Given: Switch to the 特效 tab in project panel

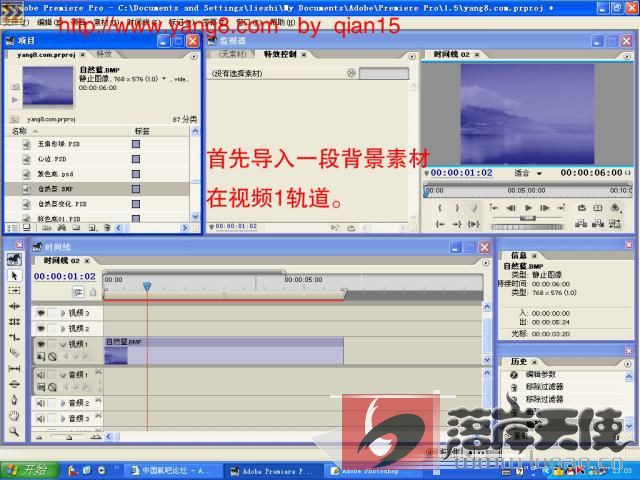Looking at the screenshot, I should point(104,54).
